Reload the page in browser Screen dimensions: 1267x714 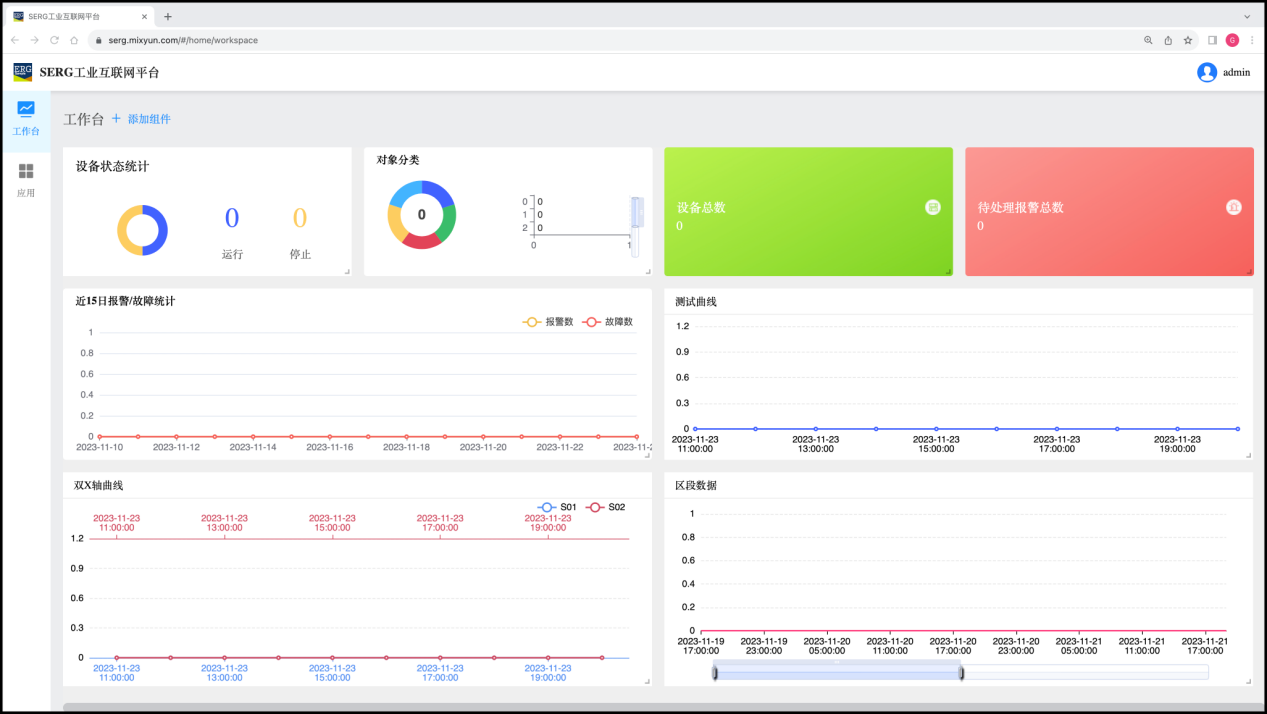pos(54,40)
